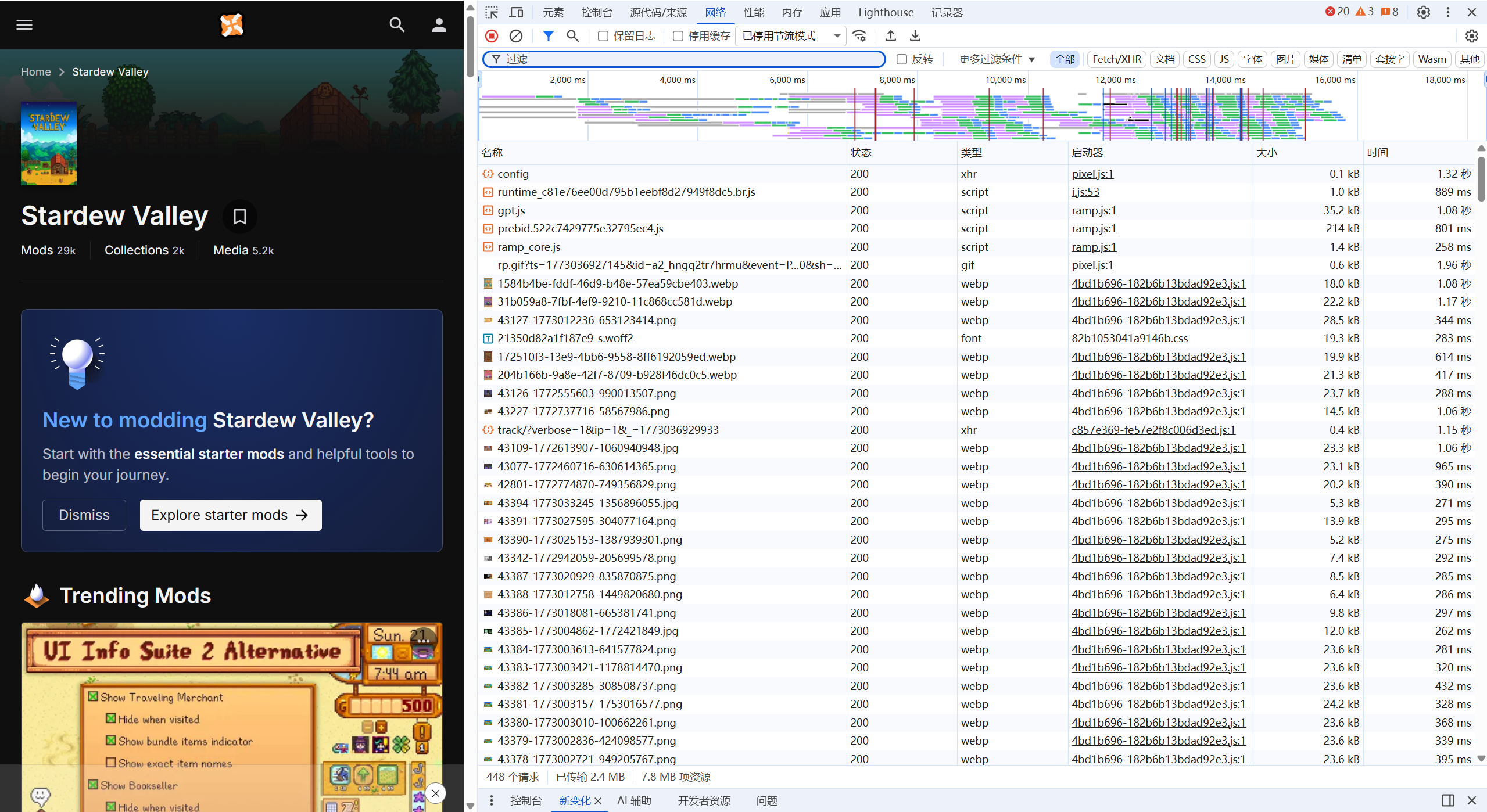Viewport: 1487px width, 812px height.
Task: Click the export HAR download icon
Action: [x=915, y=36]
